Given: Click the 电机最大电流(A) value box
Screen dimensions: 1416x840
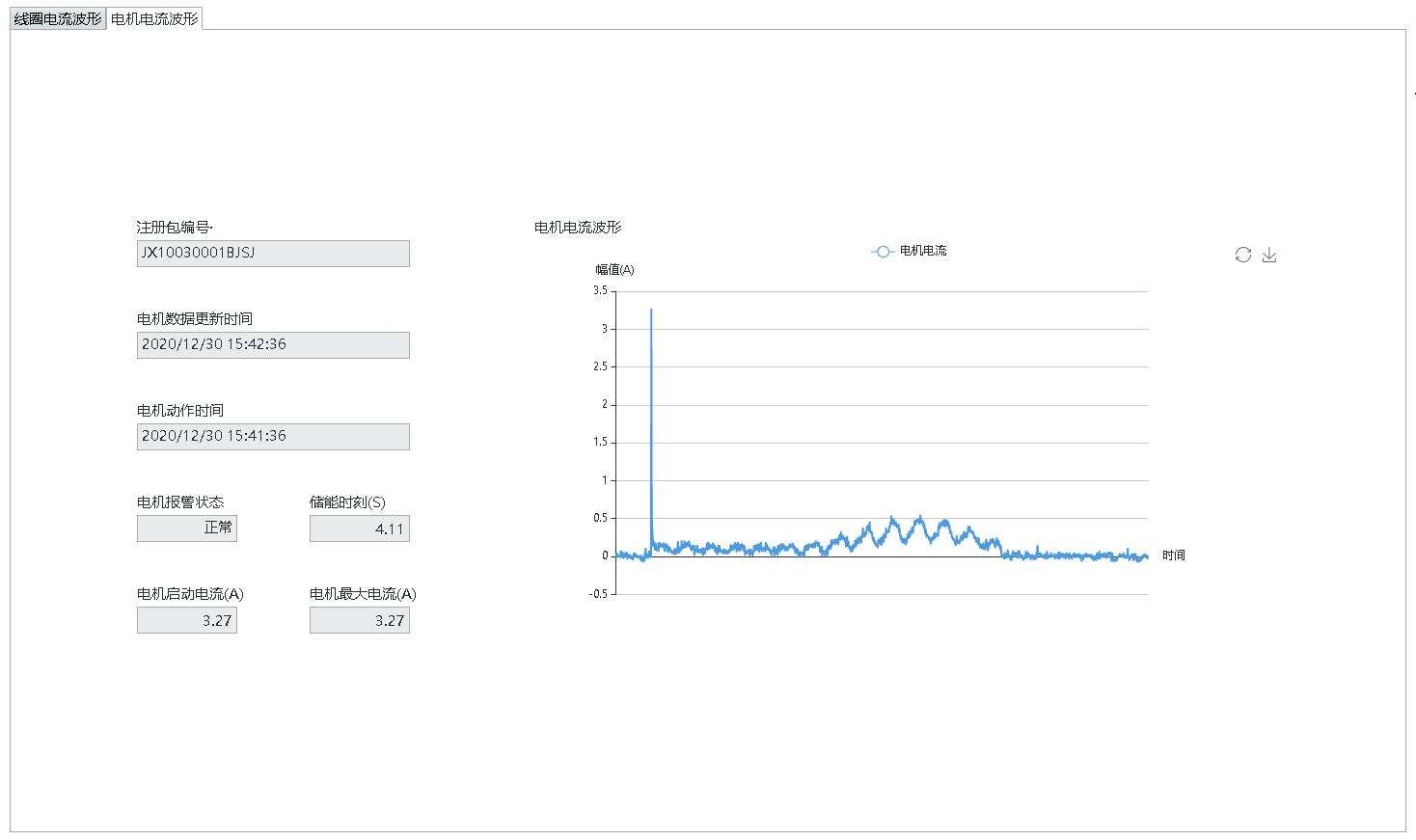Looking at the screenshot, I should coord(360,620).
